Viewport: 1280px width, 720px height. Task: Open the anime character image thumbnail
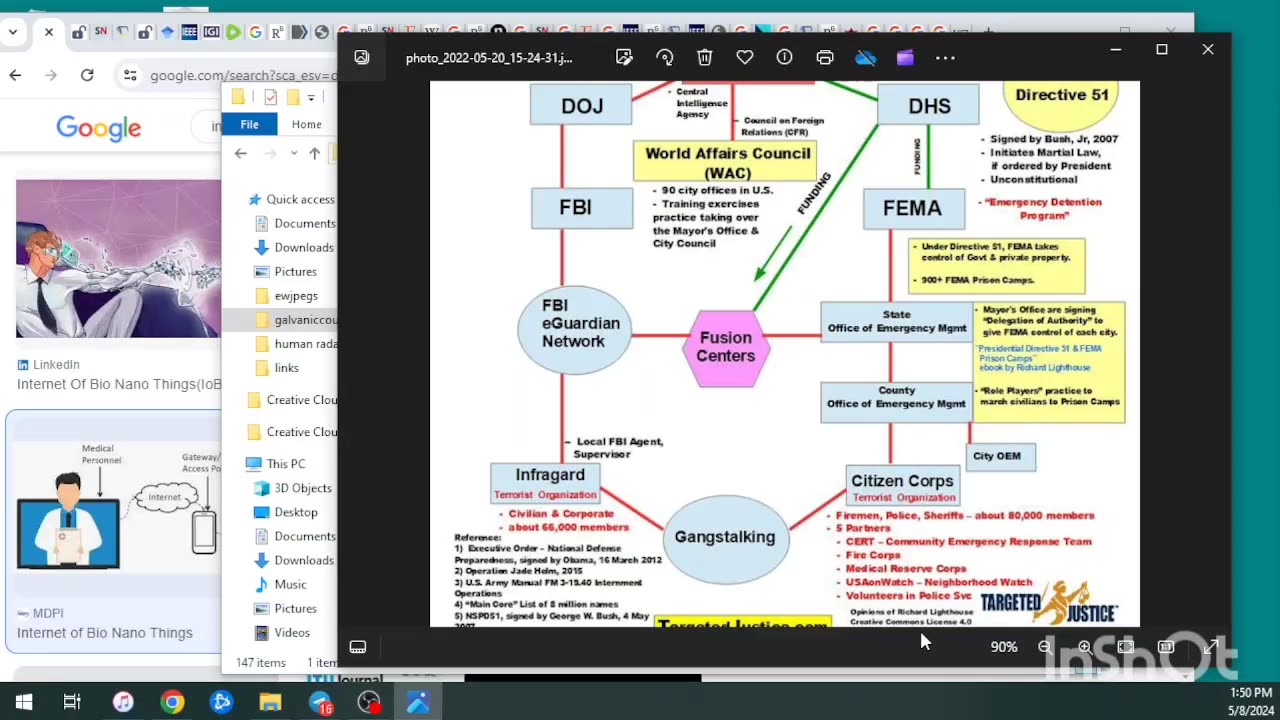pos(118,259)
